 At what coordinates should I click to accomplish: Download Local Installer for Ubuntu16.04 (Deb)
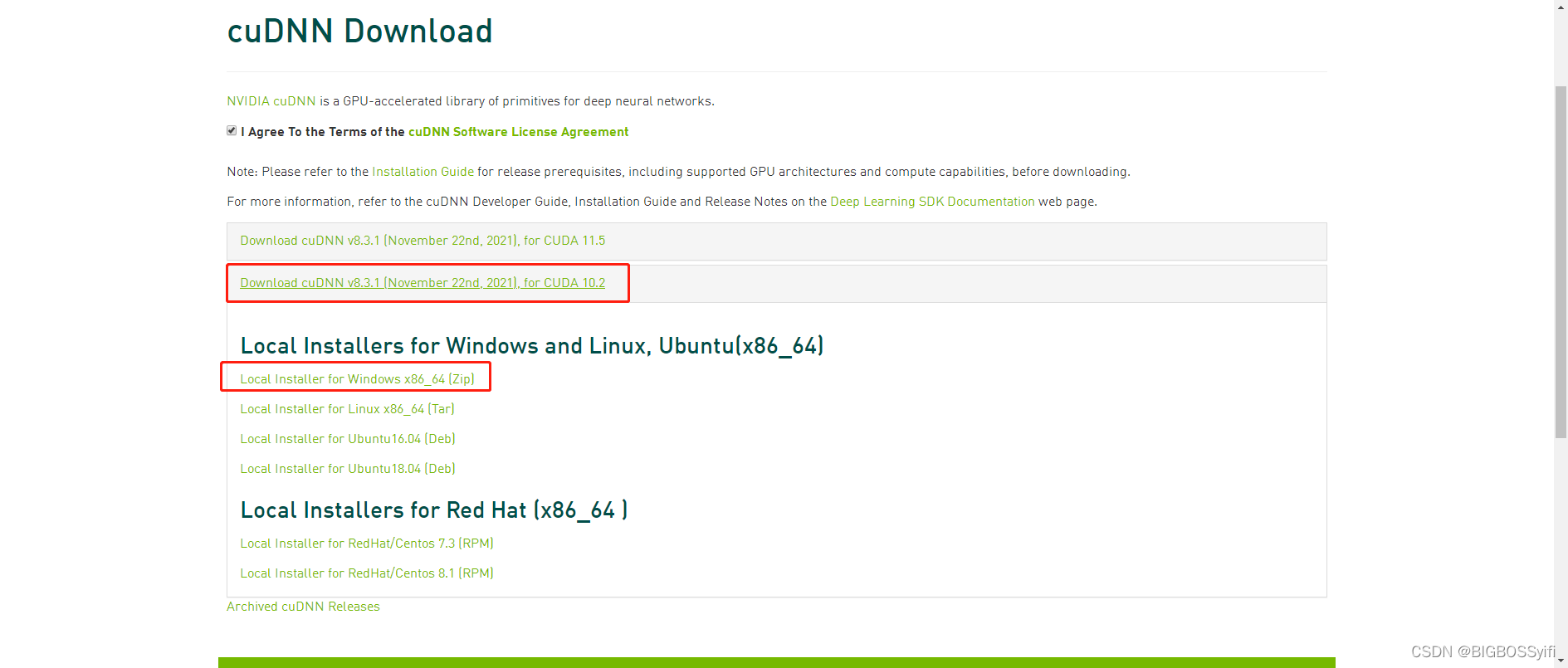pos(348,439)
